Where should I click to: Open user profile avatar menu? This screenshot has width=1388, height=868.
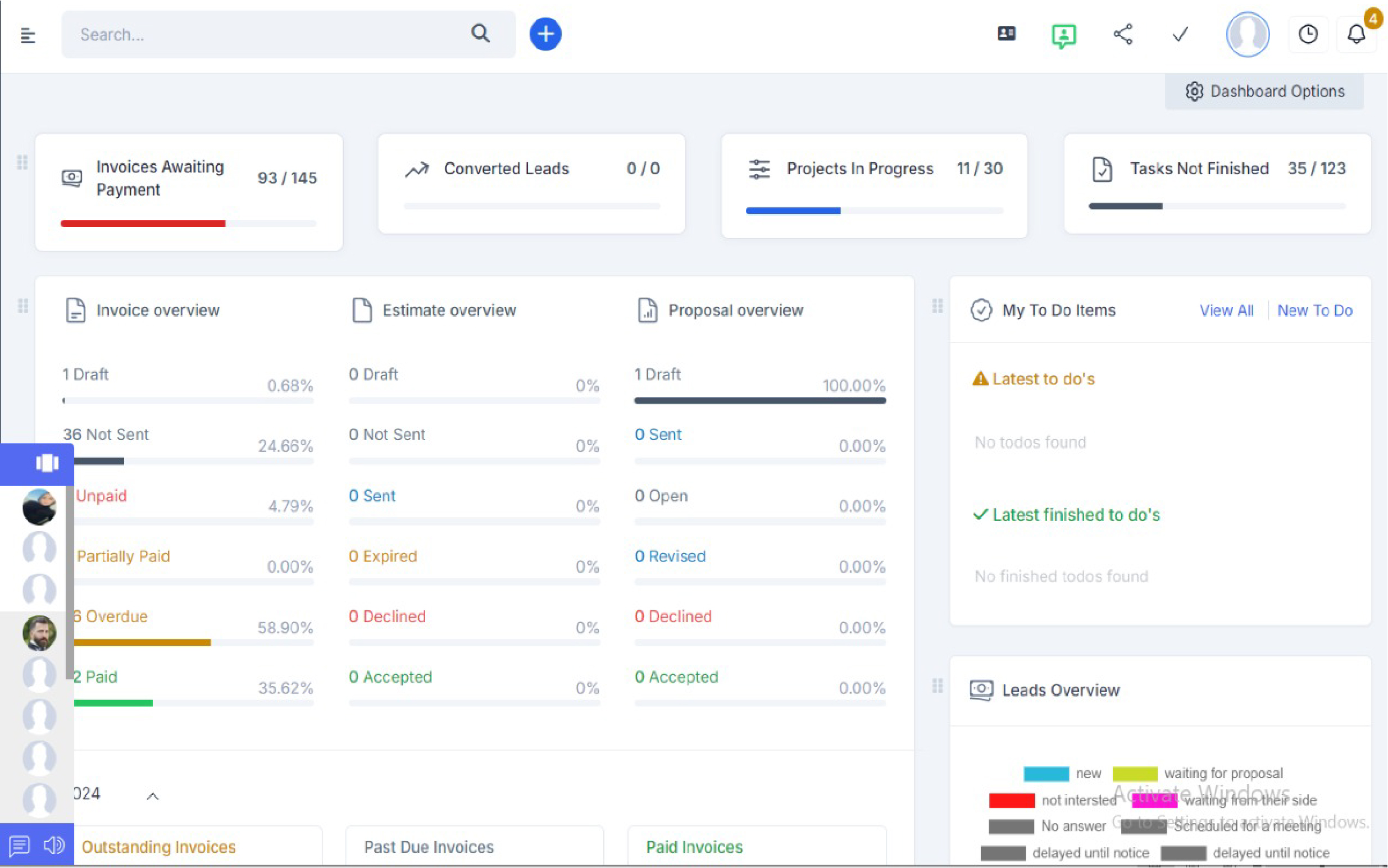[1248, 34]
